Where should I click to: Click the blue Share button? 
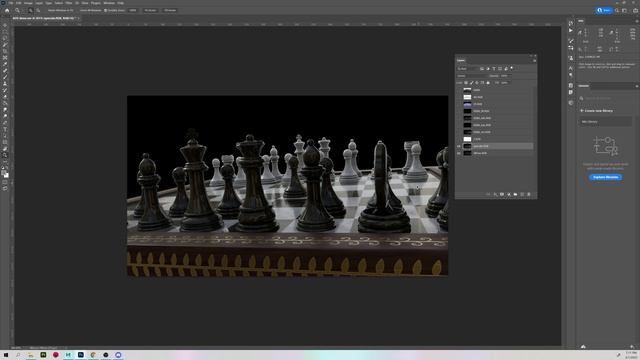[604, 10]
